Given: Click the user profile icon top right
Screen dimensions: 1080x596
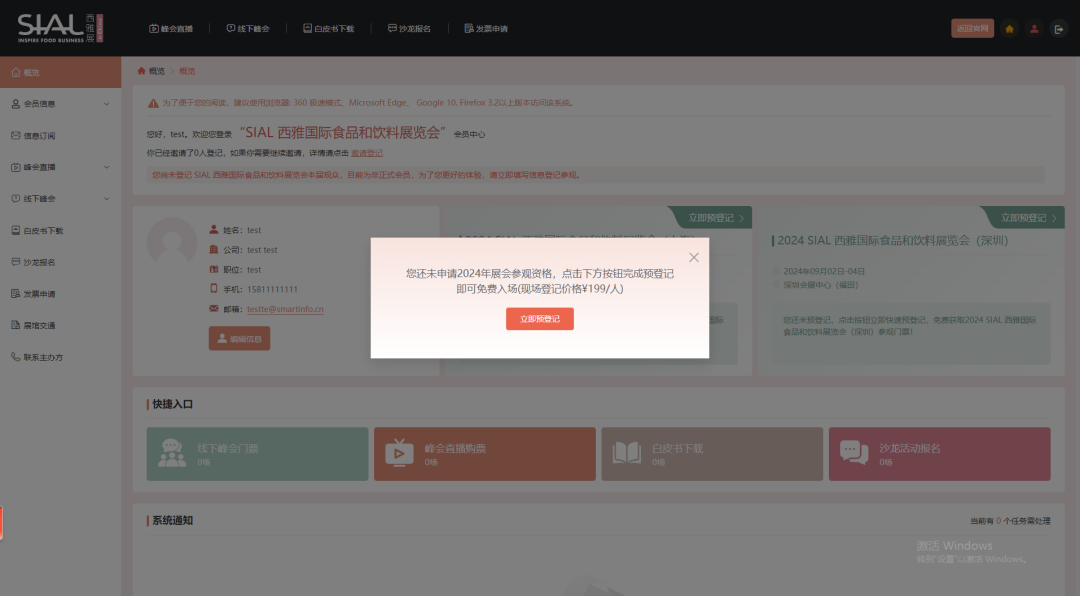Looking at the screenshot, I should point(1034,29).
